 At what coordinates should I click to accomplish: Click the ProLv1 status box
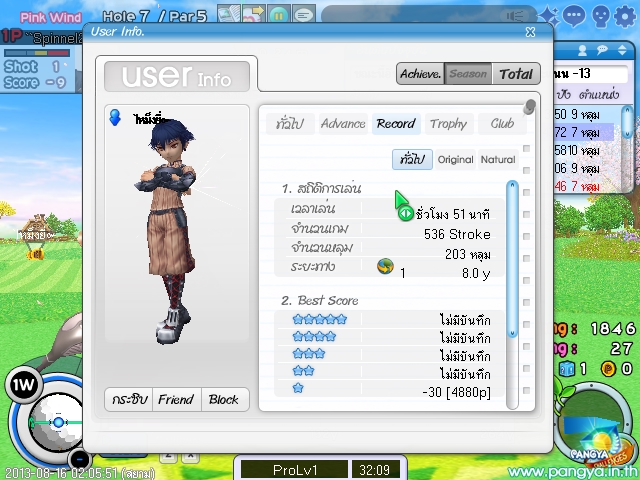(x=294, y=470)
